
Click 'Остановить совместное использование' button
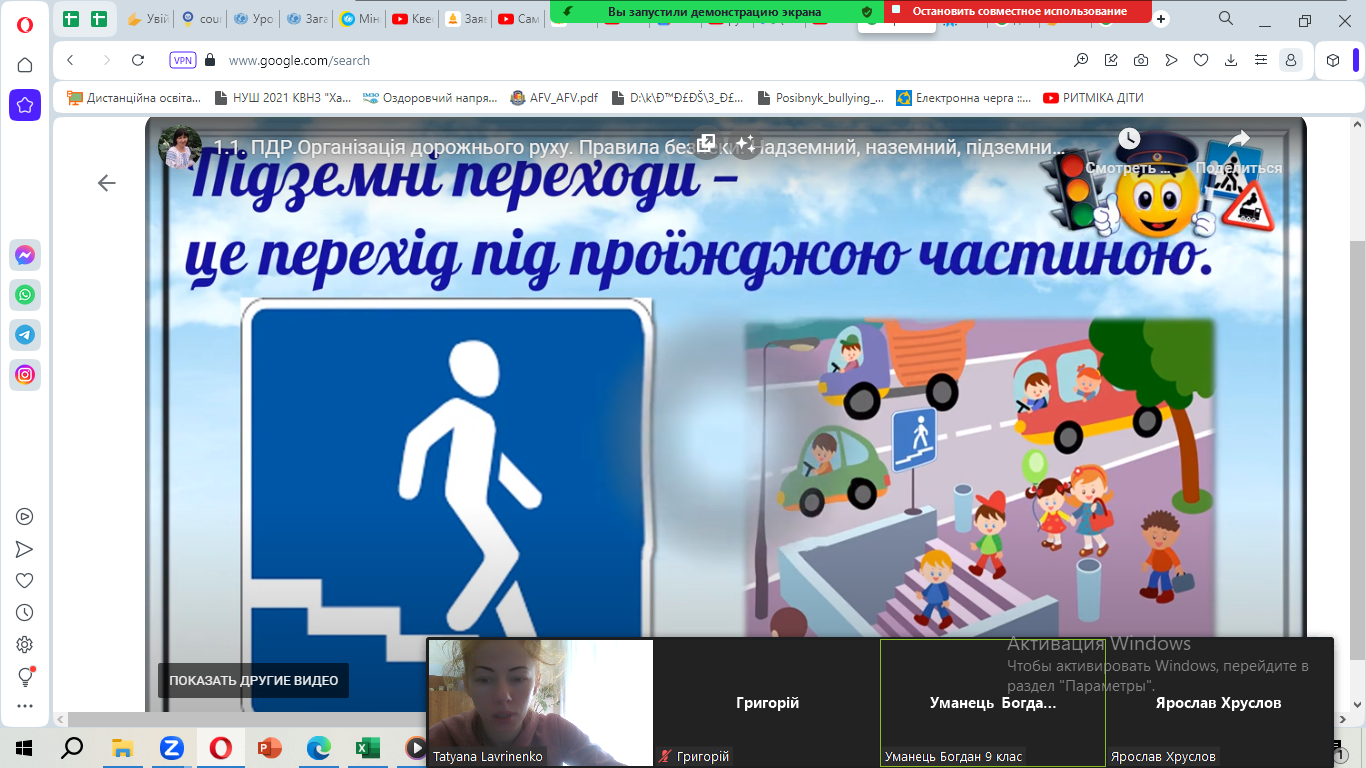pos(1017,11)
